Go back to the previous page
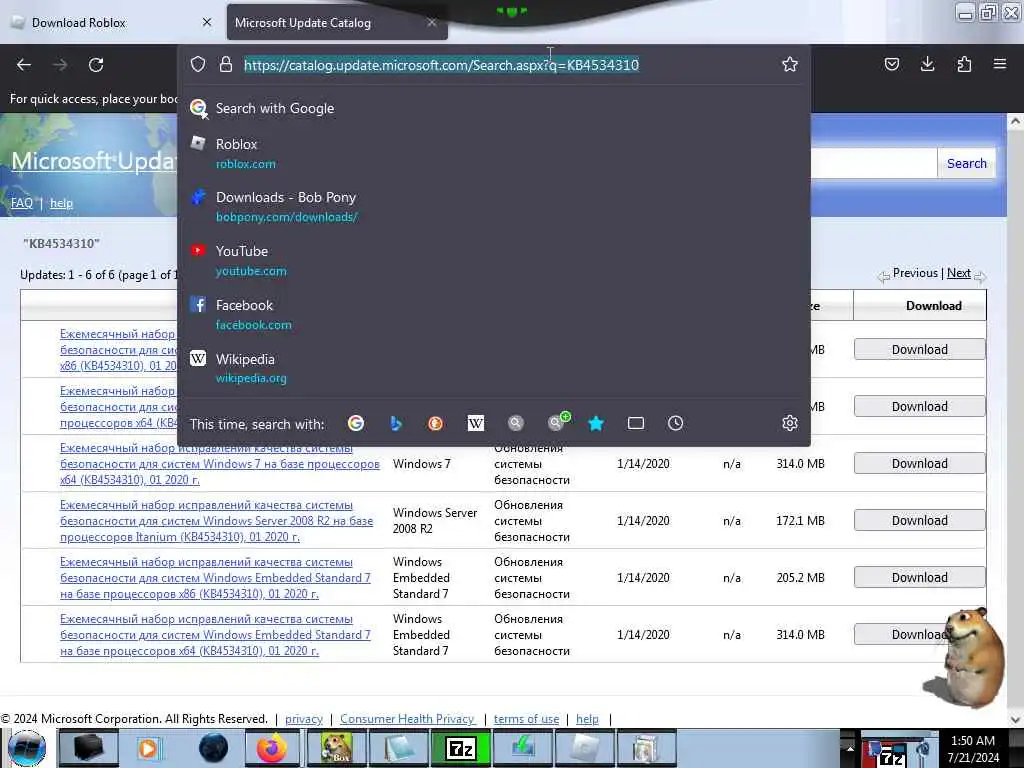The image size is (1024, 768). [x=24, y=65]
